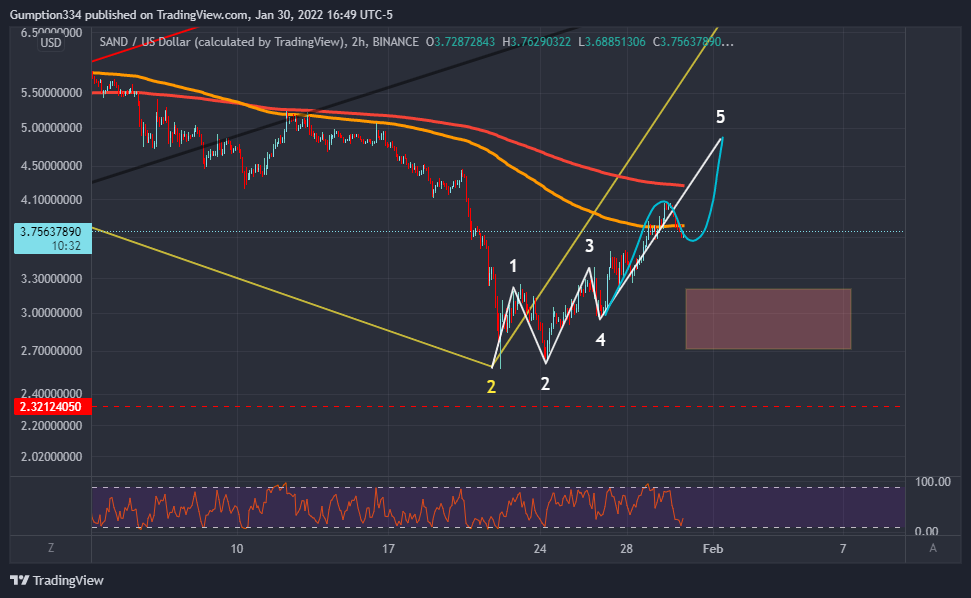The height and width of the screenshot is (598, 971).
Task: Click the date axis label 24
Action: pos(540,548)
